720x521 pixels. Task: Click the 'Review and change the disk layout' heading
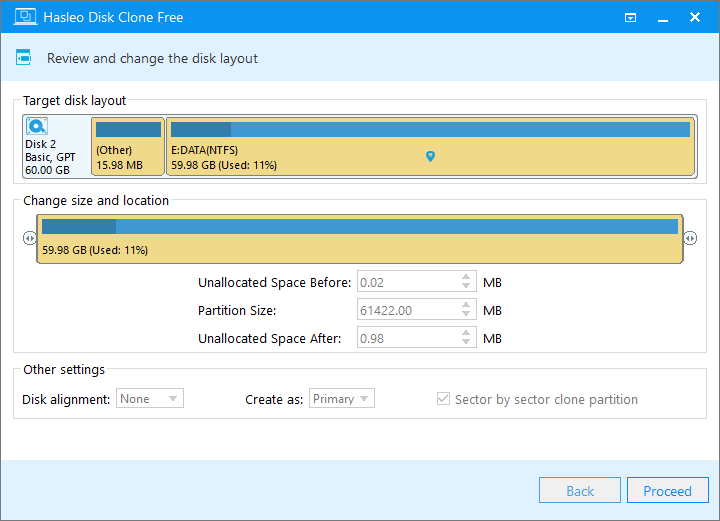[x=152, y=58]
